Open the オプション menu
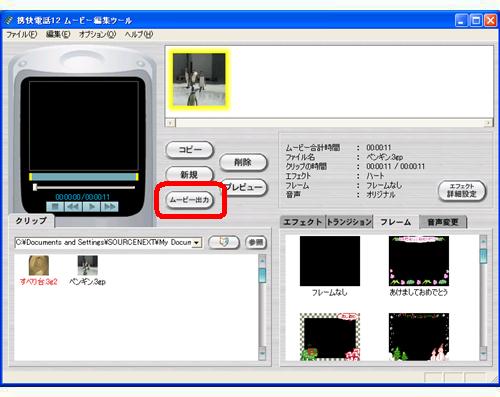This screenshot has height=397, width=500. pos(97,34)
